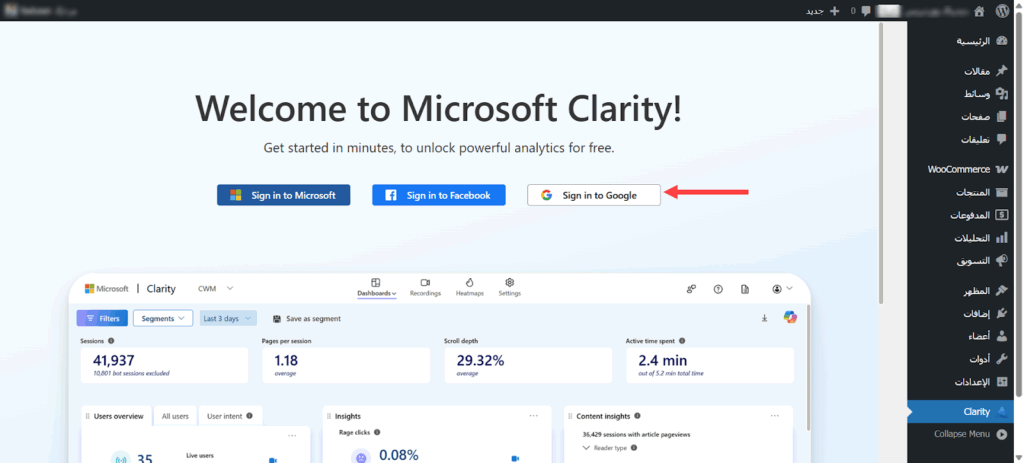Sign in to Microsoft

click(283, 195)
